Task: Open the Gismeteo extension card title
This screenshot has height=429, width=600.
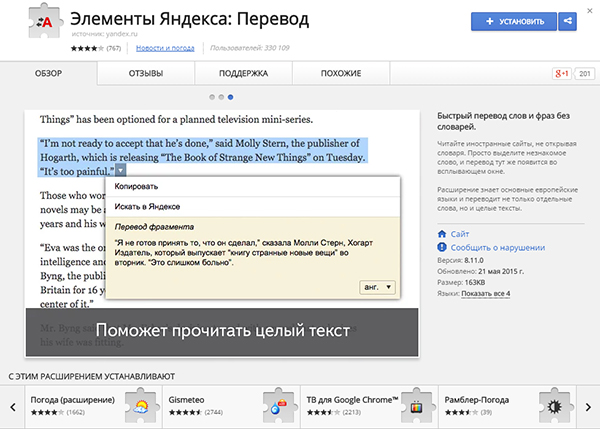Action: coord(186,400)
